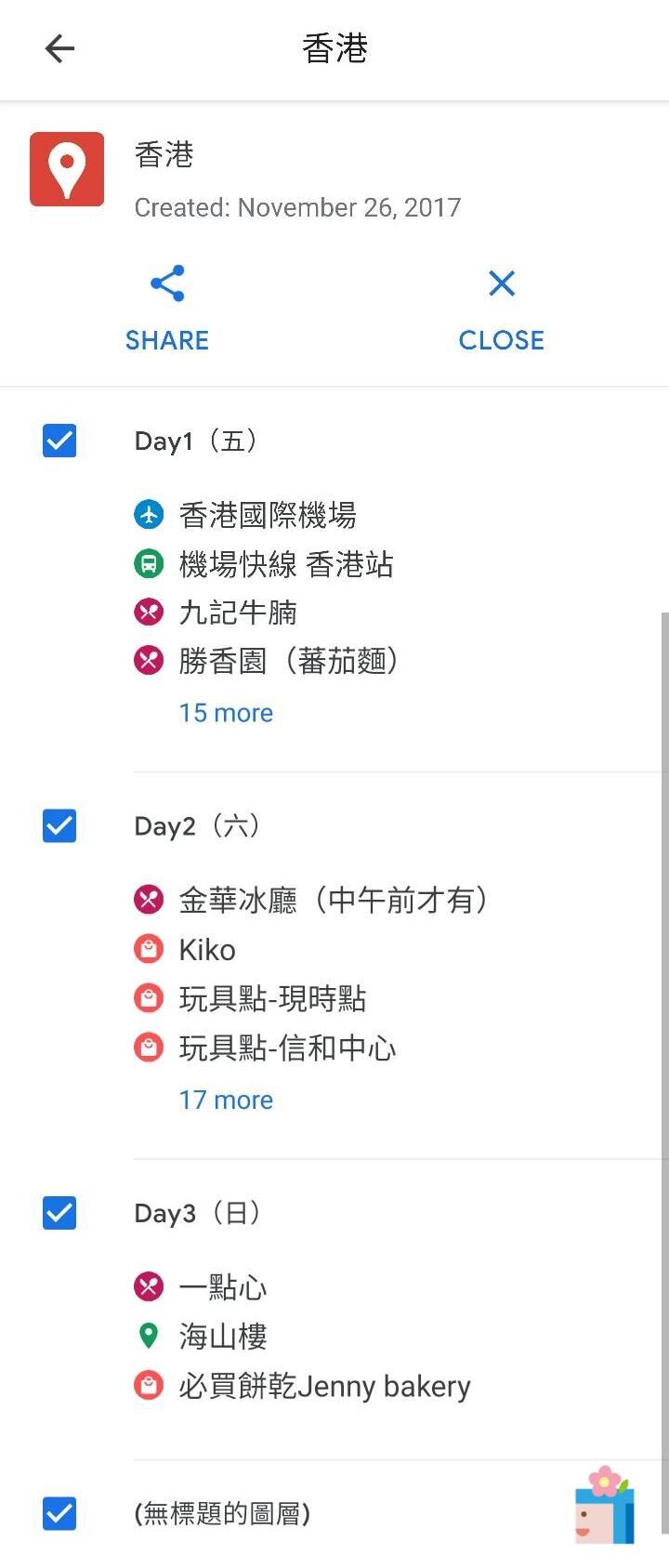The width and height of the screenshot is (669, 1568).
Task: Select the airplane icon for 香港國際機場
Action: pyautogui.click(x=149, y=514)
